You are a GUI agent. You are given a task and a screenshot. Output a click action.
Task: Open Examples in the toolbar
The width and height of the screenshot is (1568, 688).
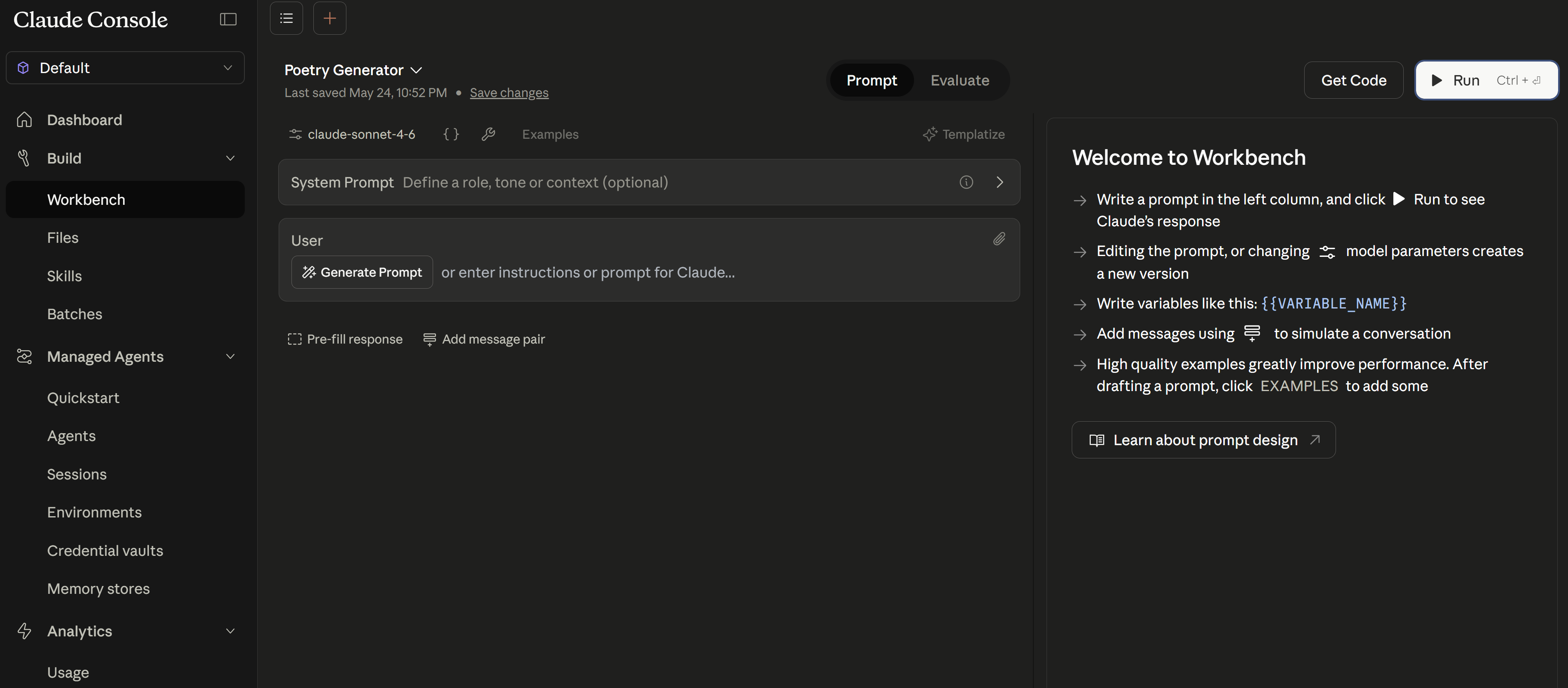click(x=550, y=134)
